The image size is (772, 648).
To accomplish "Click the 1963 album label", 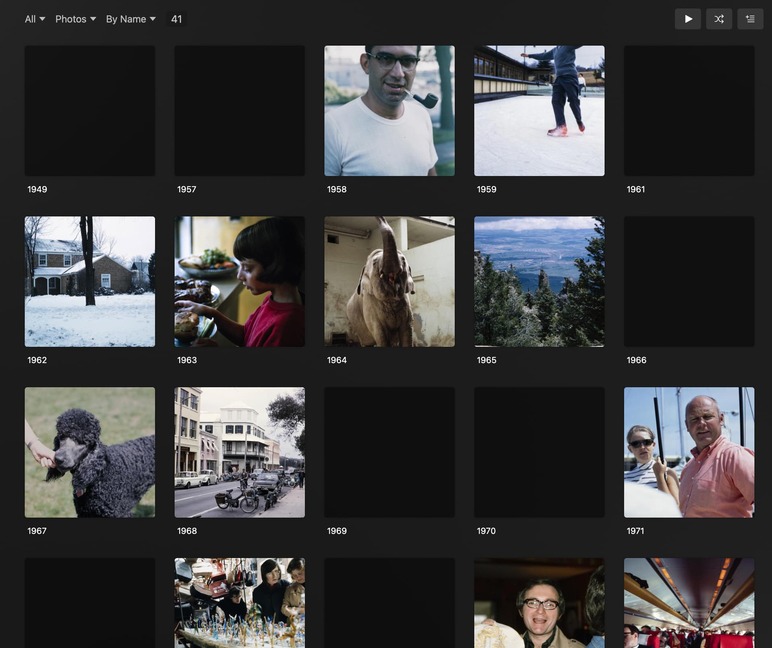I will pos(187,360).
